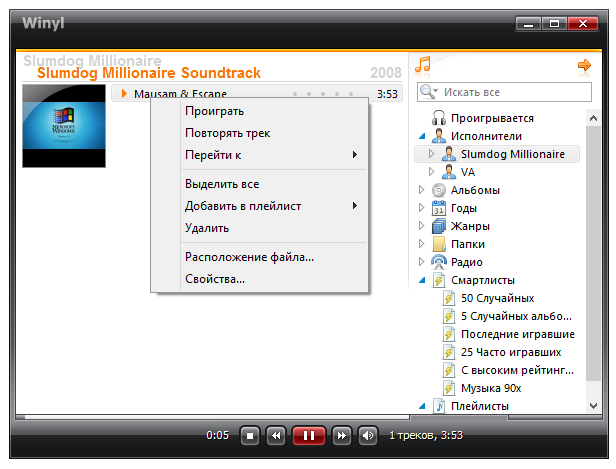Choose "Выделить все" menu entry

259,184
